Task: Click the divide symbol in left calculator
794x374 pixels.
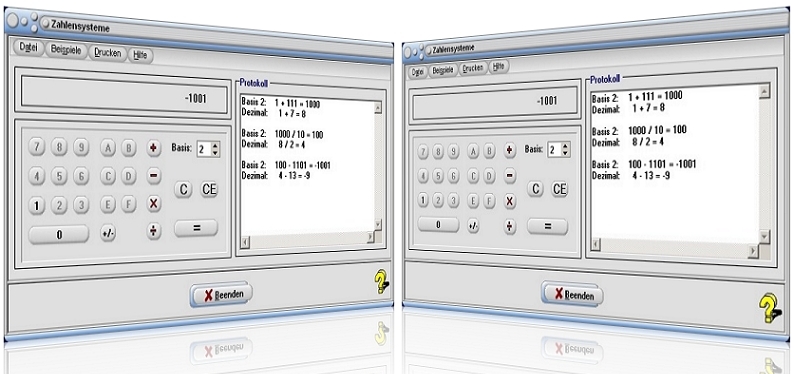Action: (x=154, y=231)
